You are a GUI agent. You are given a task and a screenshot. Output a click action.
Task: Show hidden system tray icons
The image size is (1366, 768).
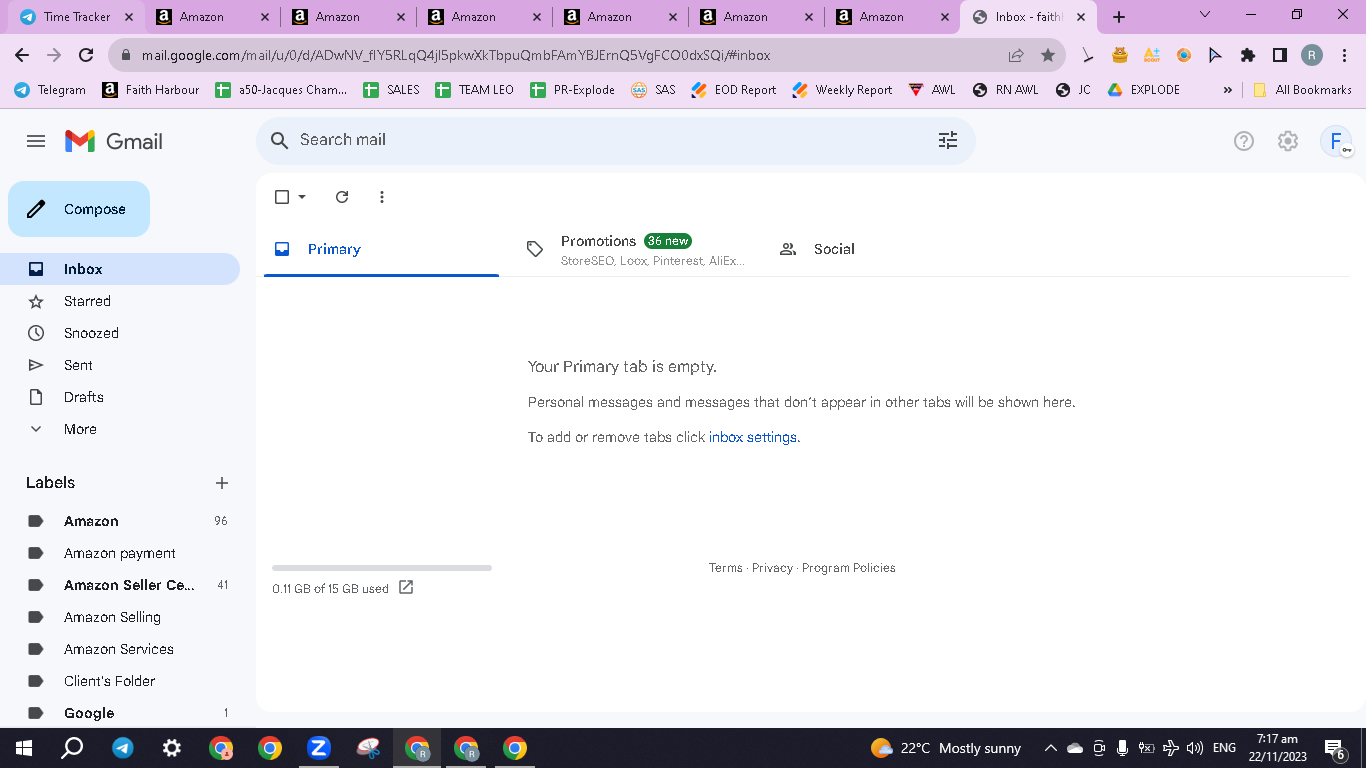[x=1050, y=748]
